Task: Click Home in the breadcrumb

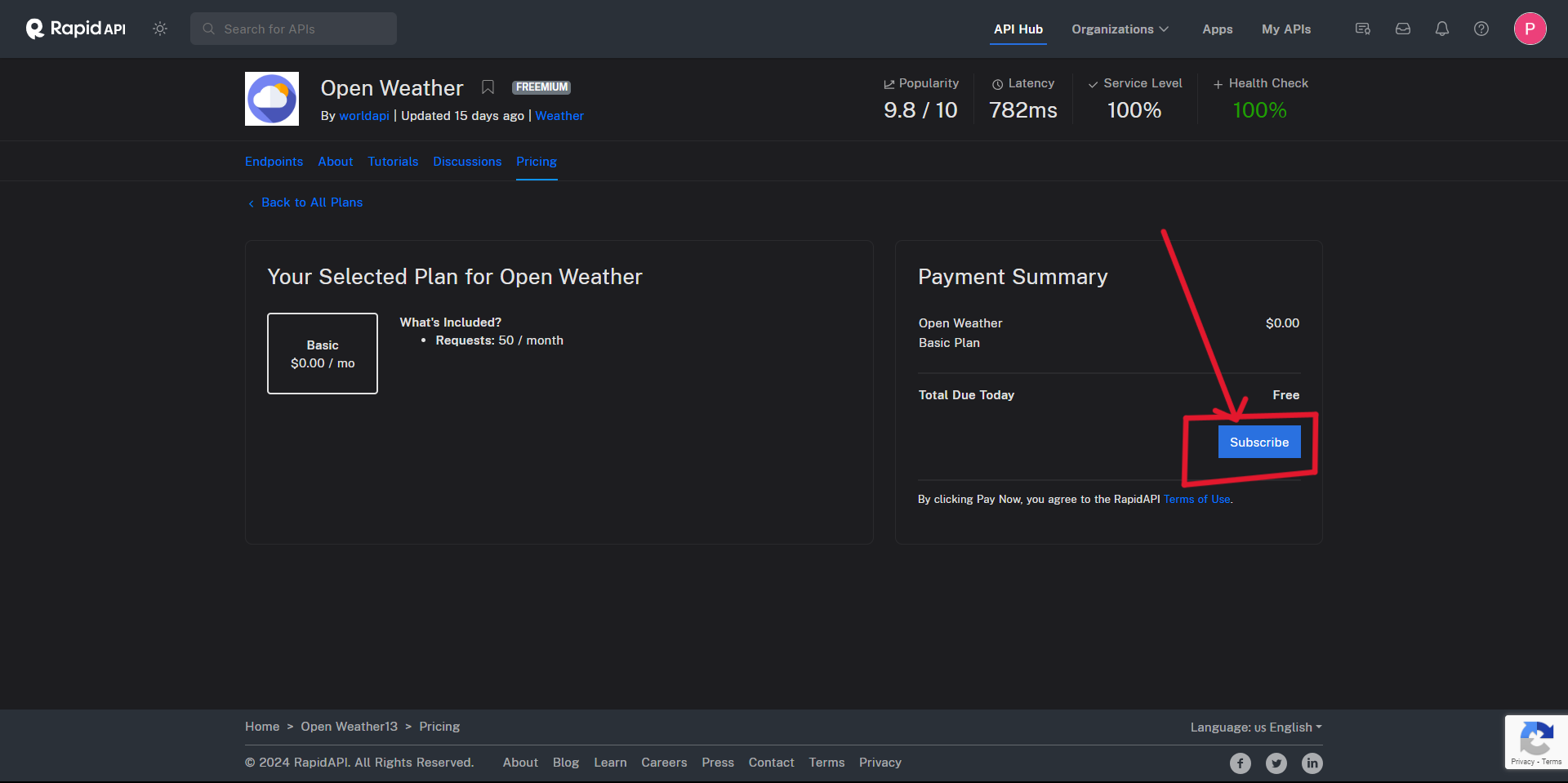Action: click(262, 727)
